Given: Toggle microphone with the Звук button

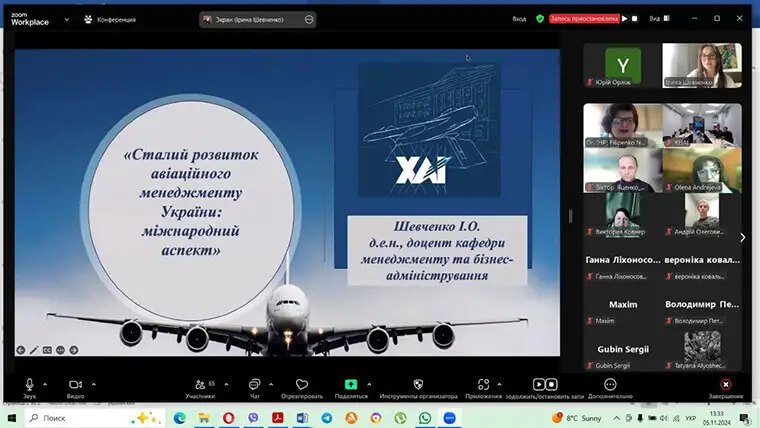Looking at the screenshot, I should click(x=29, y=384).
